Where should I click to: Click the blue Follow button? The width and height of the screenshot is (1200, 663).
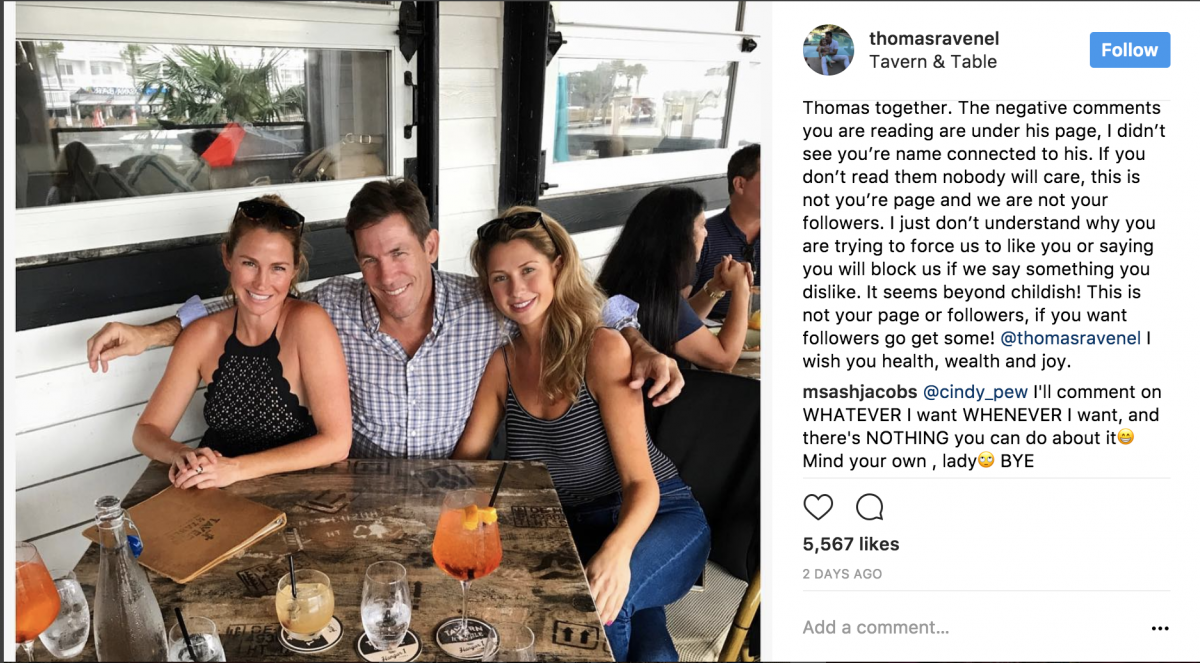[1130, 50]
